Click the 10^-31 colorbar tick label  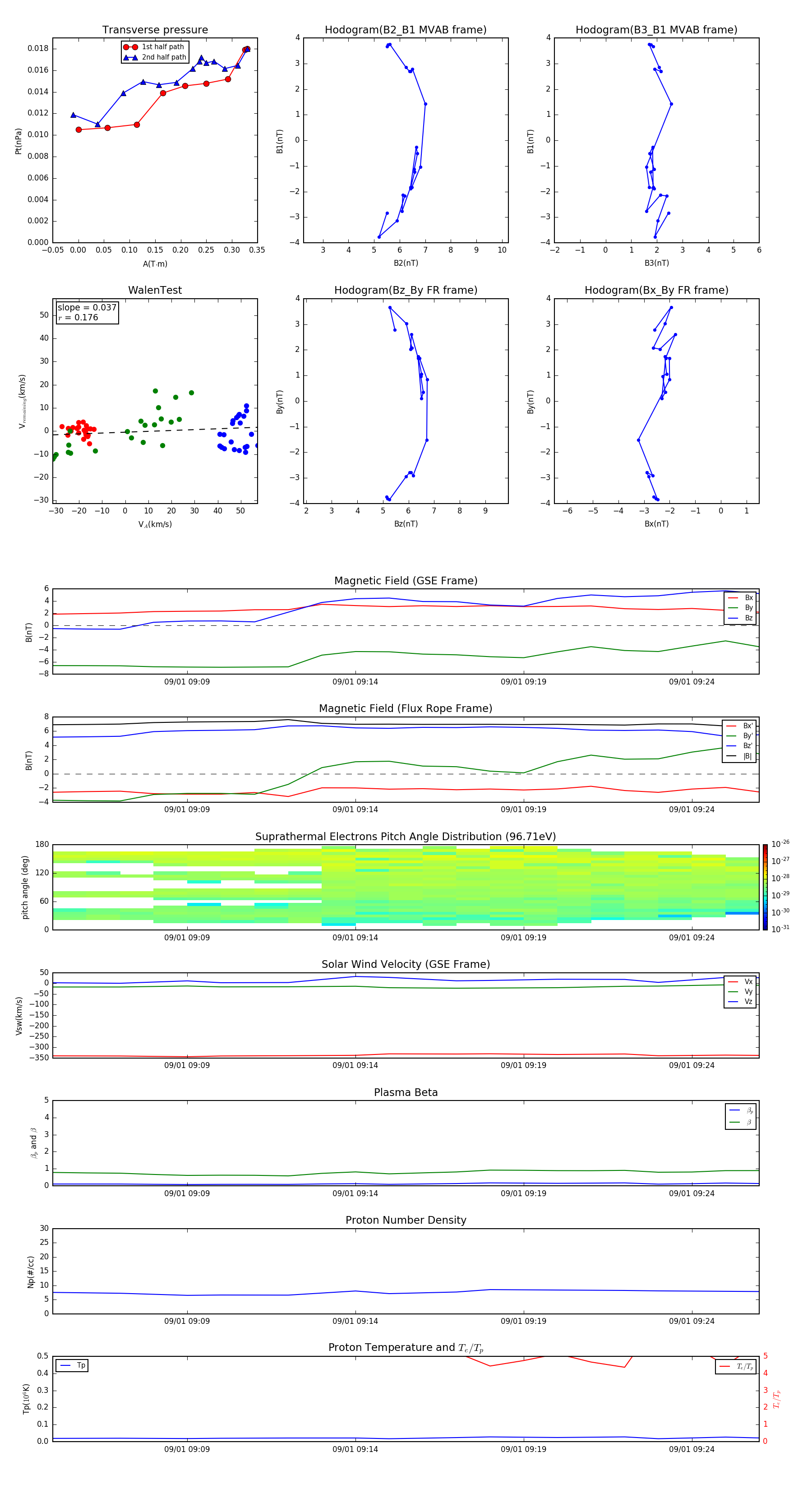[780, 929]
